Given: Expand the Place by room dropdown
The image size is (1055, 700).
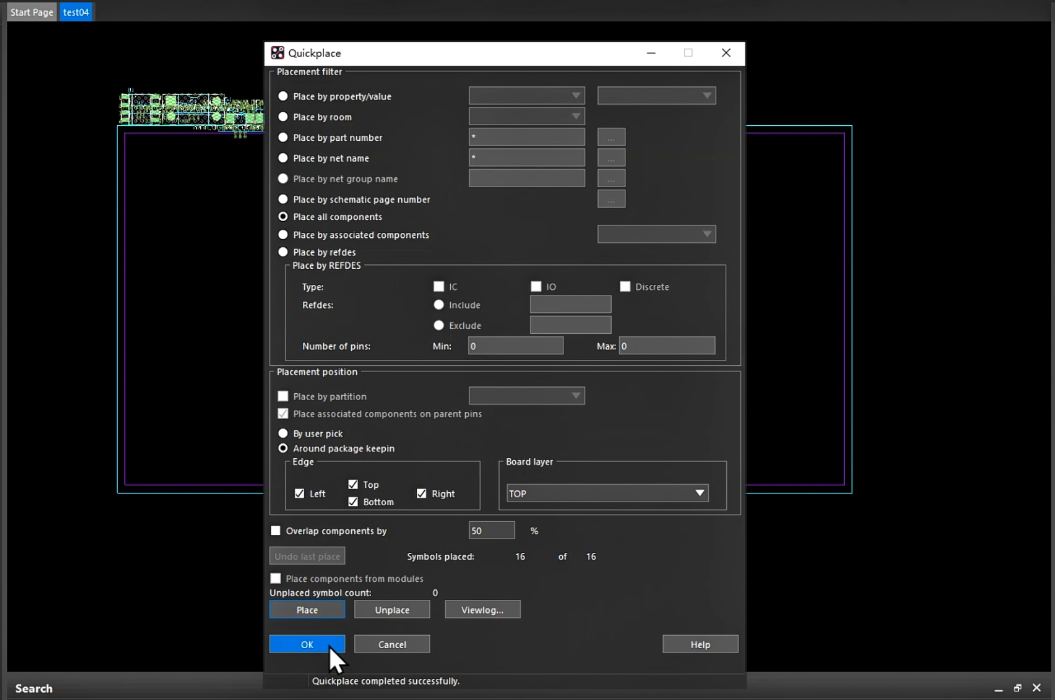Looking at the screenshot, I should (x=526, y=116).
